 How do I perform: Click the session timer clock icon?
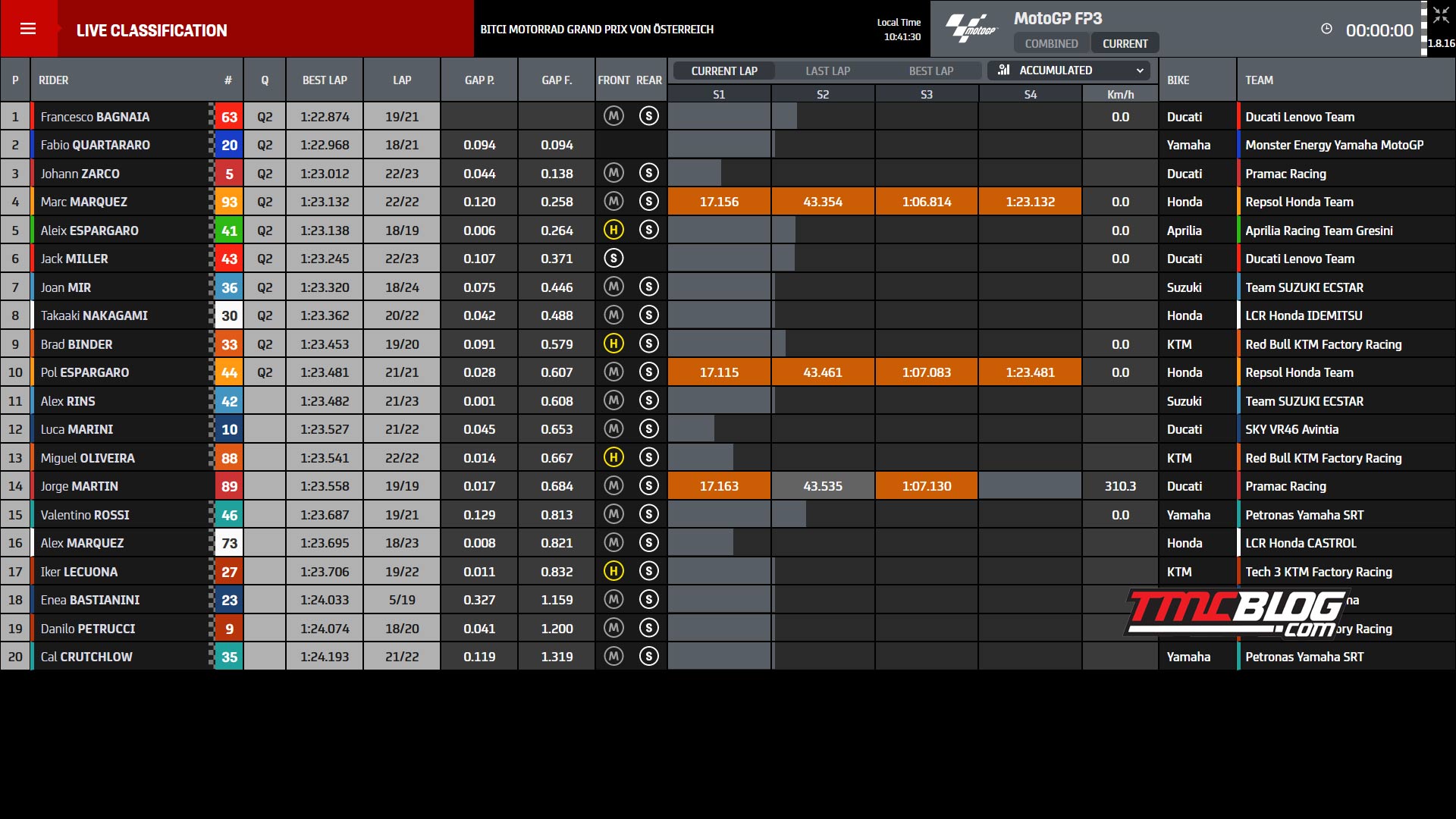[x=1326, y=29]
